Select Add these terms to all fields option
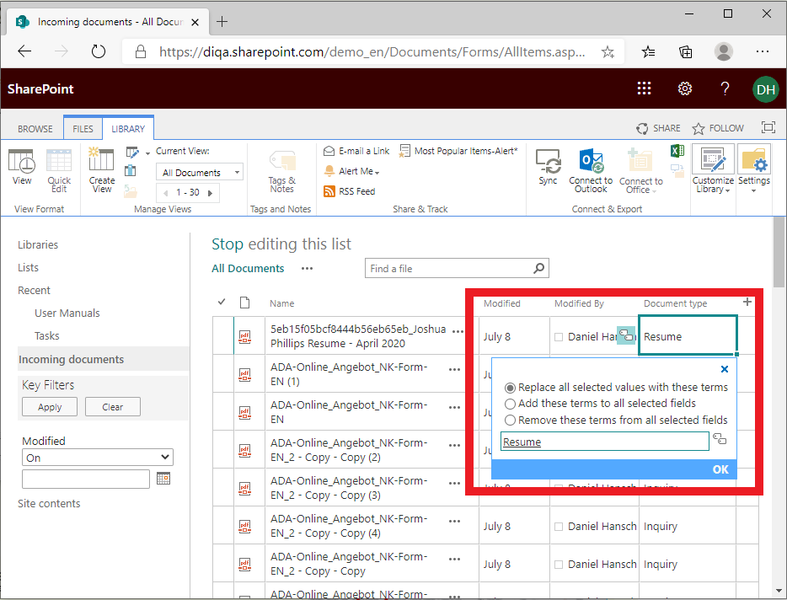 (x=510, y=403)
